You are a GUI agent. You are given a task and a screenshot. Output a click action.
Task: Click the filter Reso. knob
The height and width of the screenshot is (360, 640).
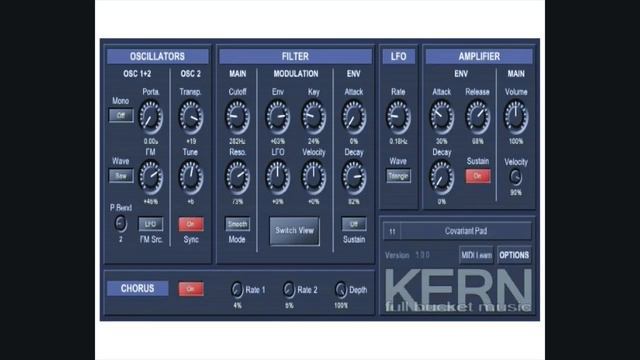coord(237,177)
